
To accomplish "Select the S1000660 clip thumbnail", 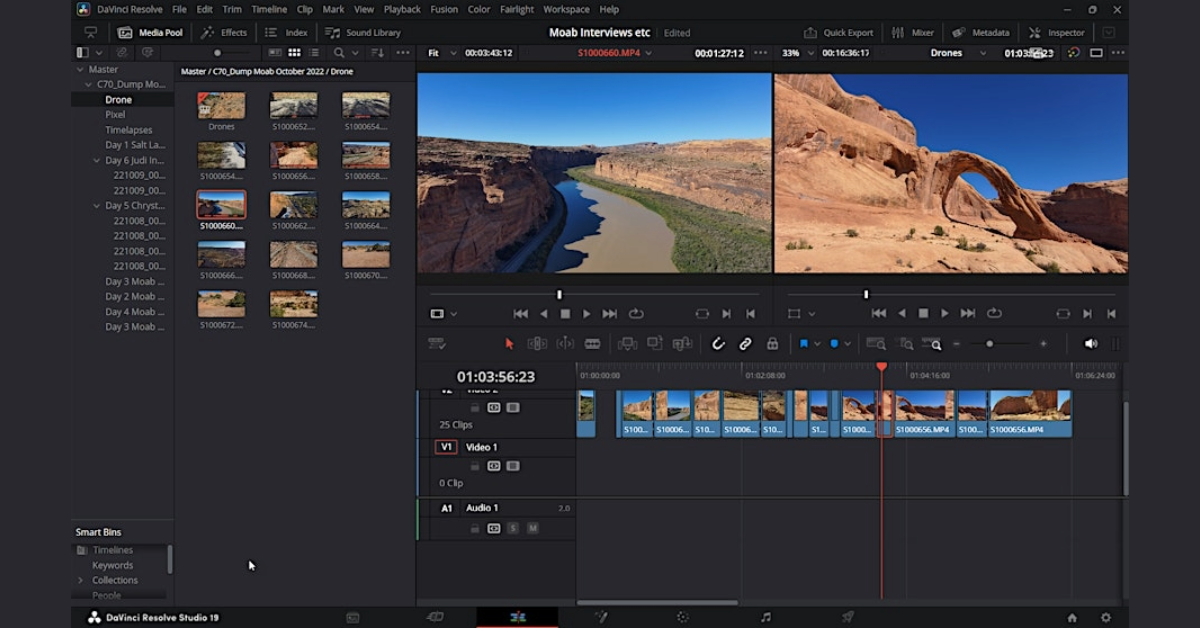I will click(x=221, y=204).
